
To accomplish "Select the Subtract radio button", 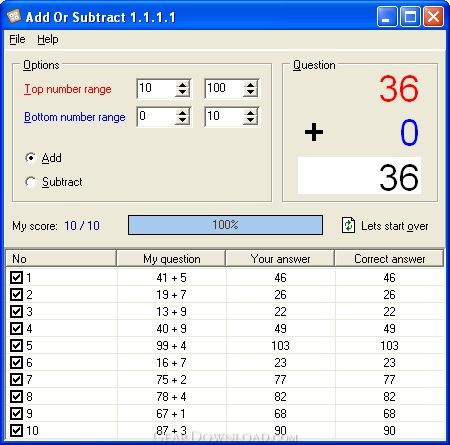I will (31, 182).
